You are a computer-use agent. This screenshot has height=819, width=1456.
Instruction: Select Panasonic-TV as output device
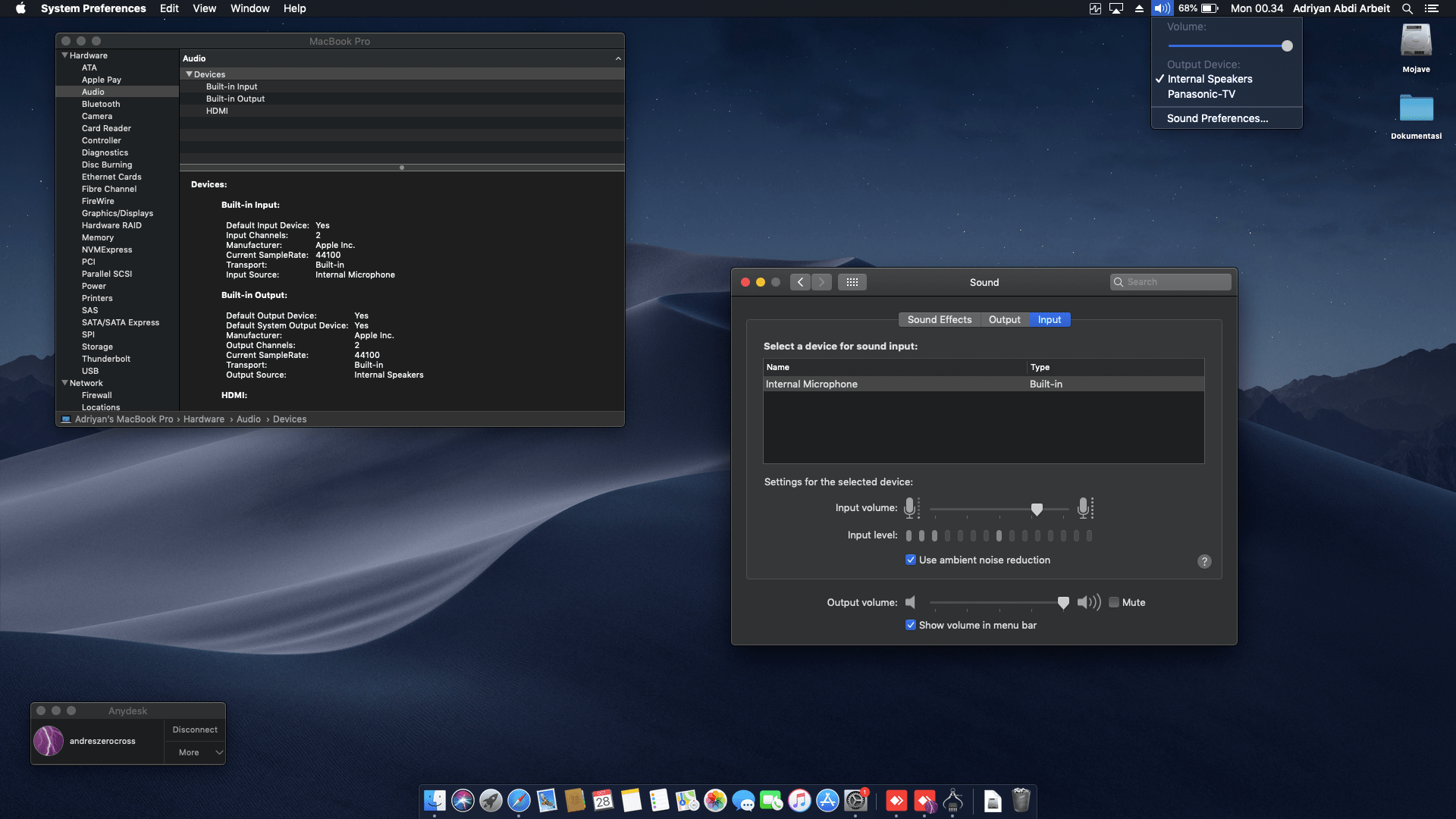click(1201, 94)
